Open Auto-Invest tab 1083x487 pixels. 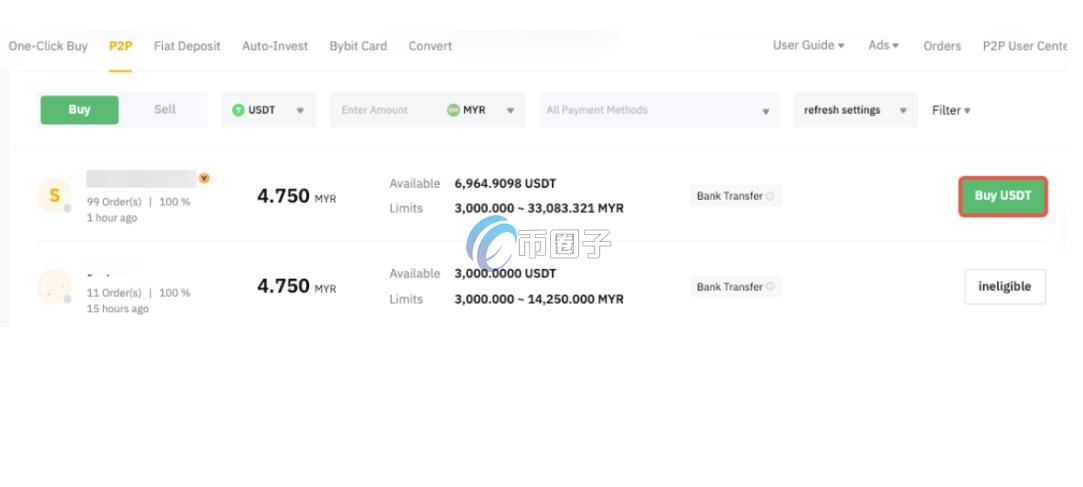[275, 46]
